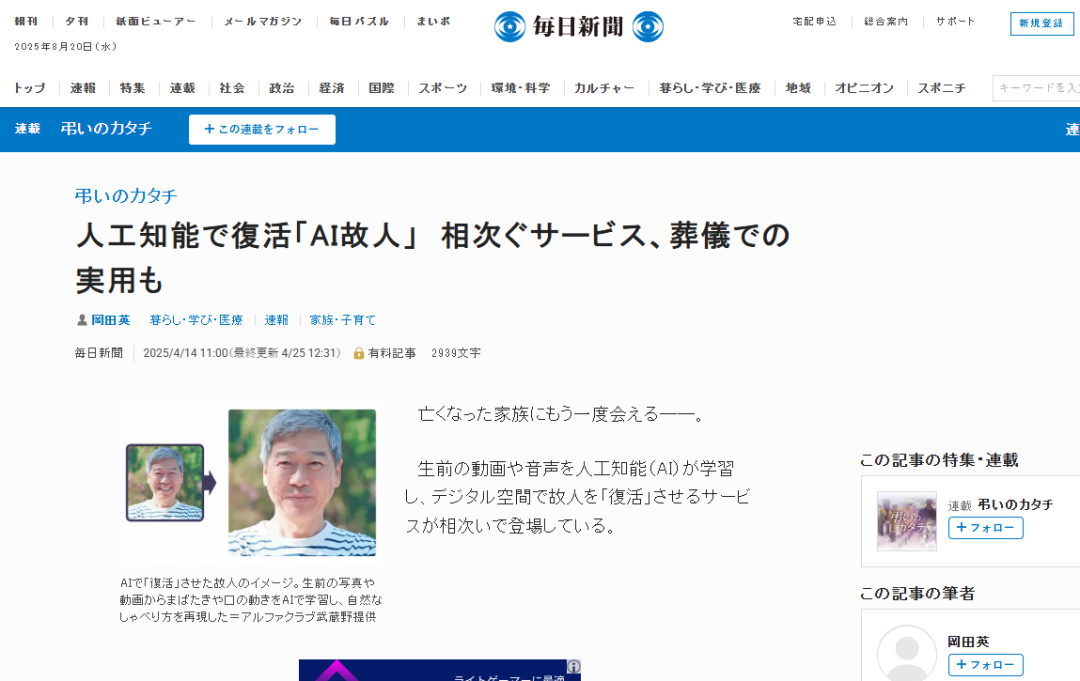Open the 政治 navigation section
Screen dimensions: 1080x681
[282, 88]
